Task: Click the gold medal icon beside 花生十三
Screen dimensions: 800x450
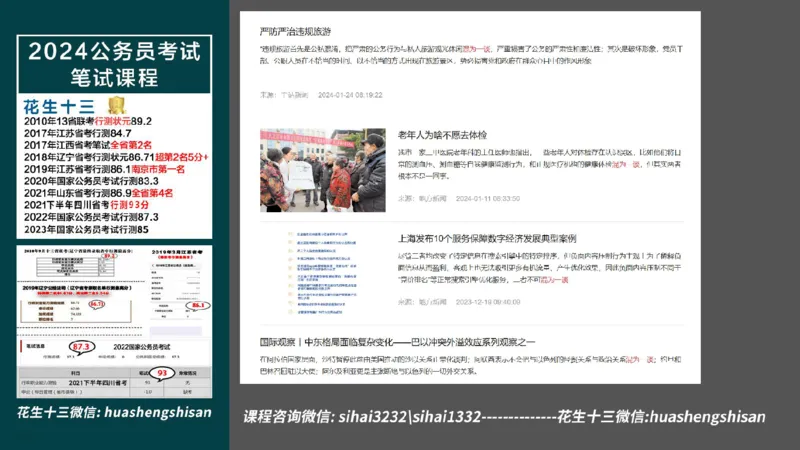Action: pos(116,106)
